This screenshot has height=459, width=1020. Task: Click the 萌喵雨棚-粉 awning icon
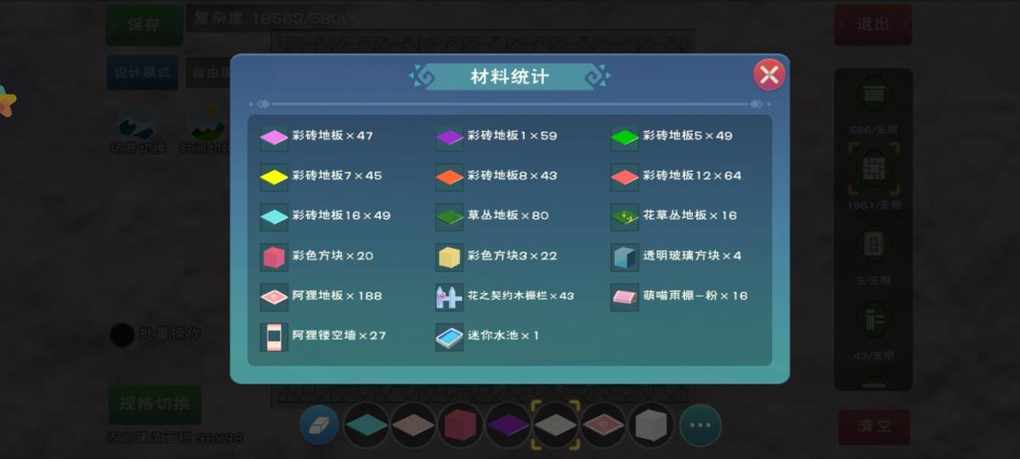624,296
